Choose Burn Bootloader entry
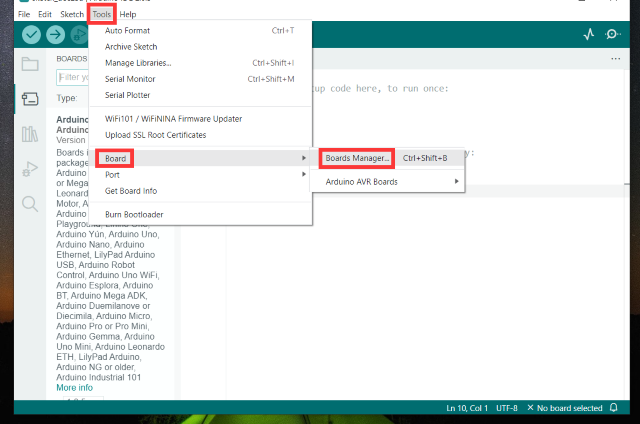640x424 pixels. [200, 215]
